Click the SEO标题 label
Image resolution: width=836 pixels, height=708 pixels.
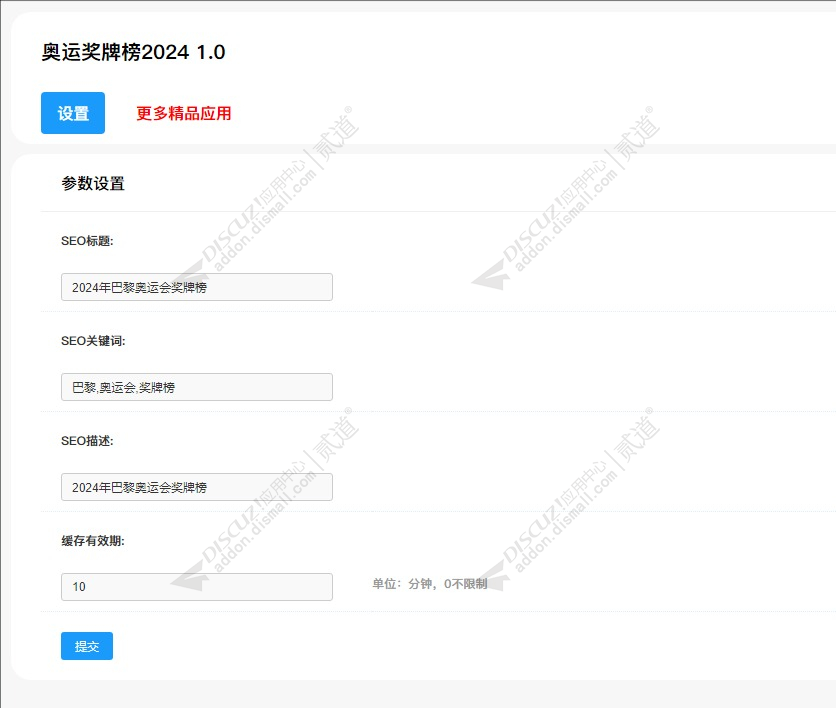coord(87,241)
